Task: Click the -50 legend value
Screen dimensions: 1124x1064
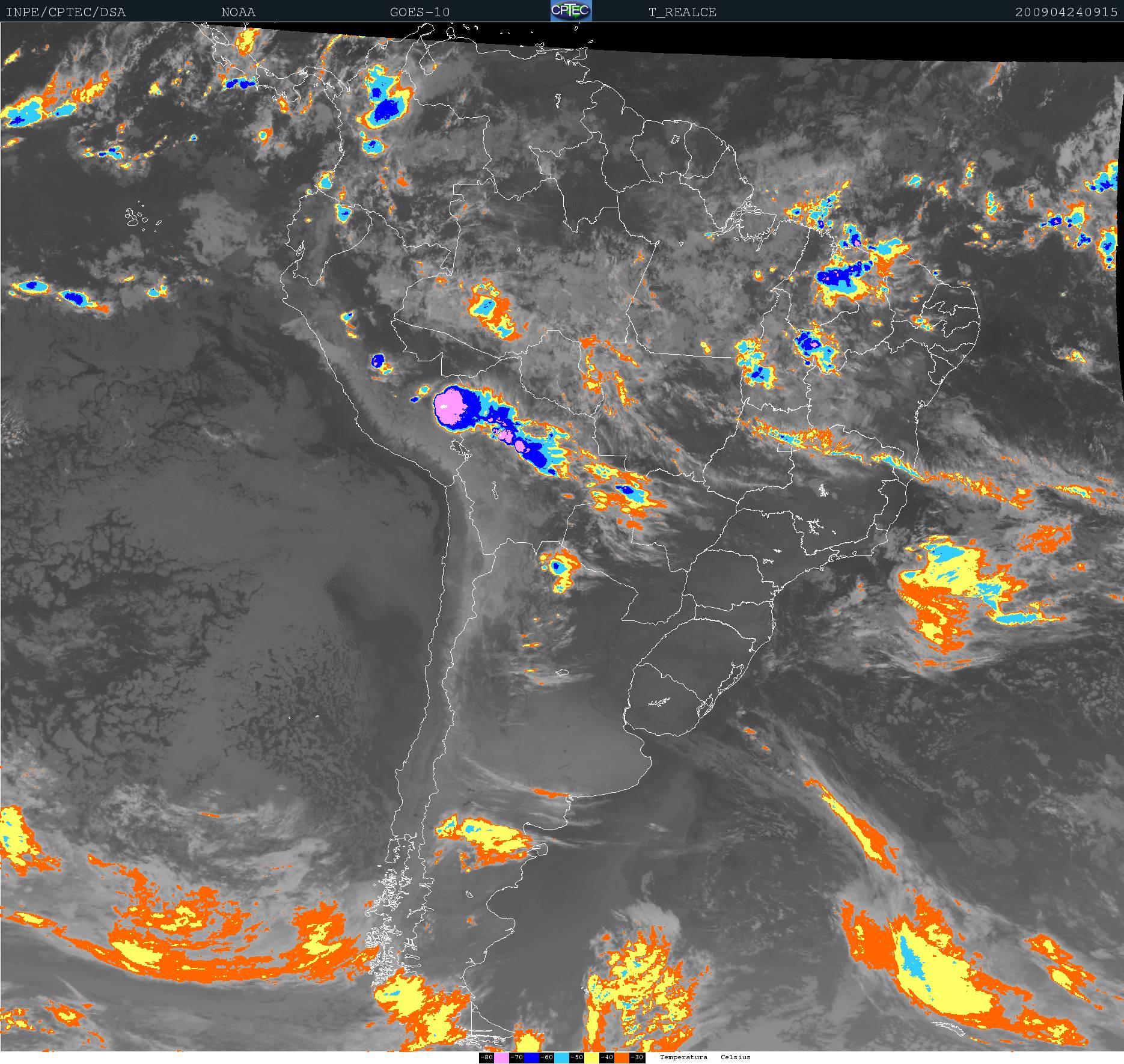Action: pyautogui.click(x=577, y=1057)
